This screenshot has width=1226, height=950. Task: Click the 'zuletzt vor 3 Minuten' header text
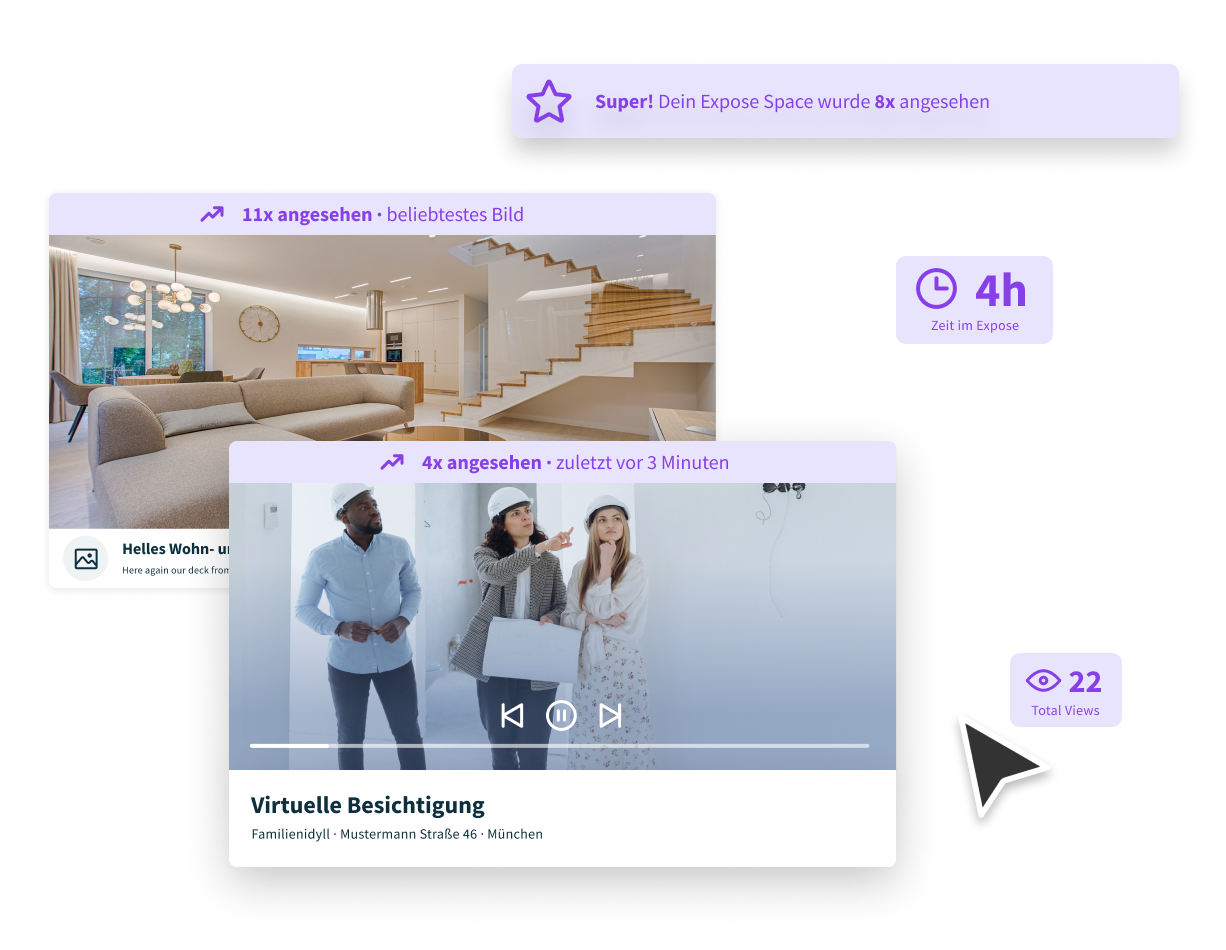(x=640, y=462)
